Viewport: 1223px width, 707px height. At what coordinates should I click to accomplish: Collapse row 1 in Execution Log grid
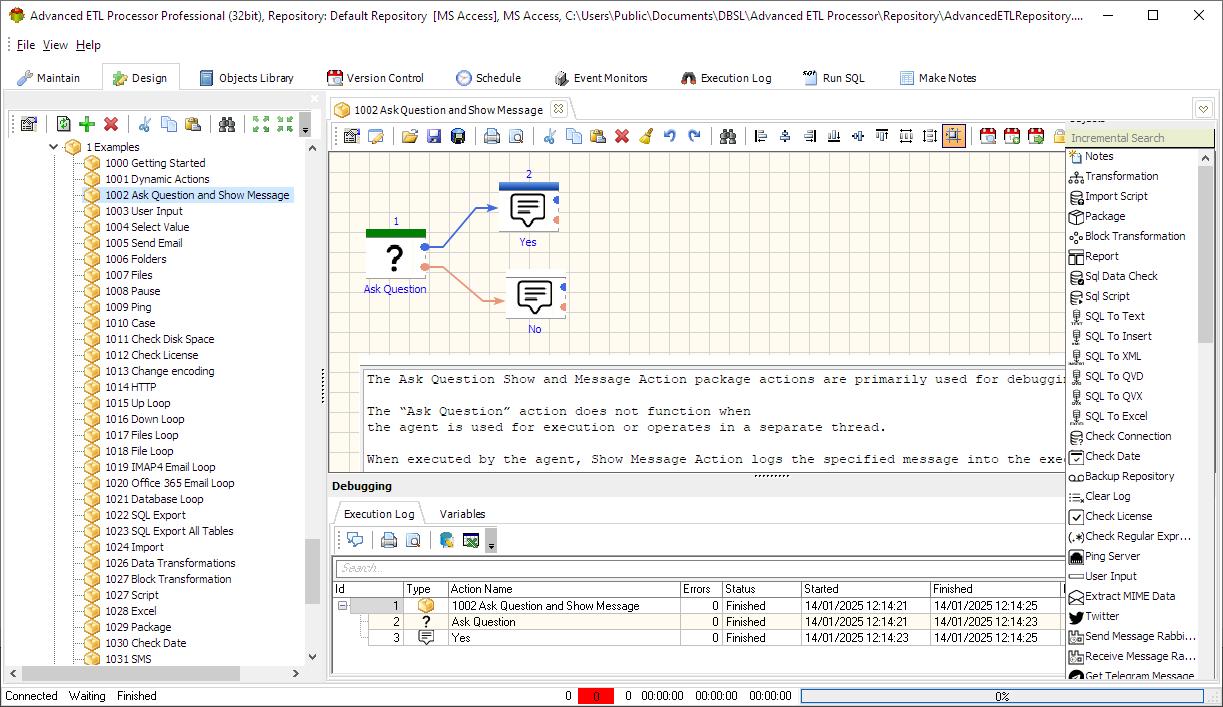[x=343, y=606]
